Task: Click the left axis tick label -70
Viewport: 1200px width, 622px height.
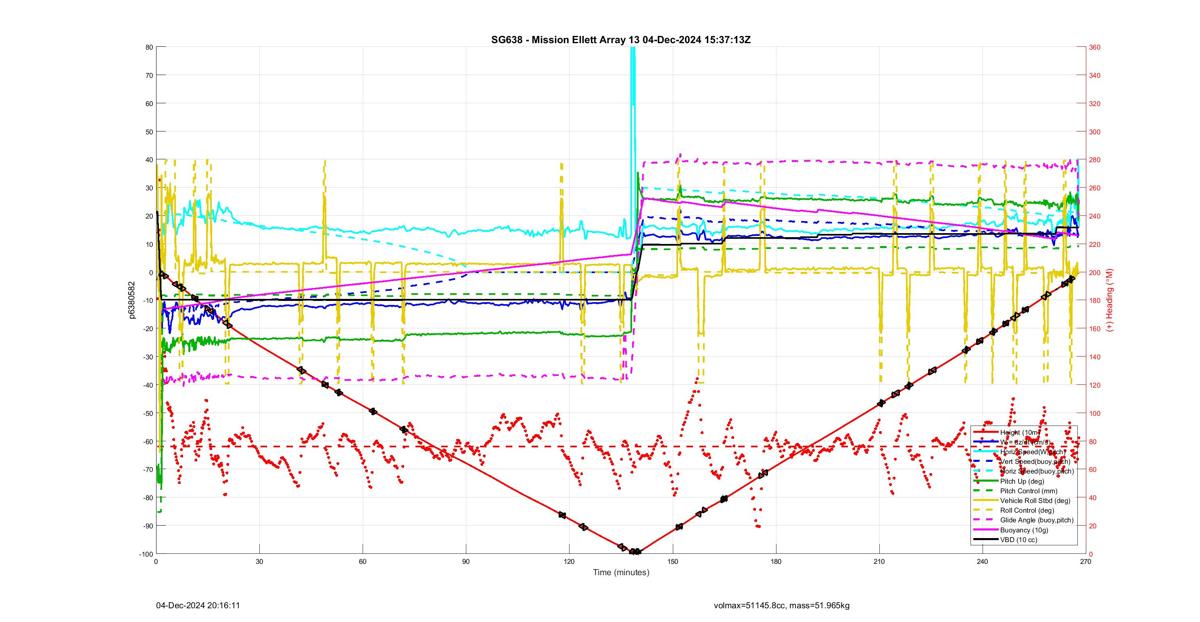Action: click(x=147, y=469)
